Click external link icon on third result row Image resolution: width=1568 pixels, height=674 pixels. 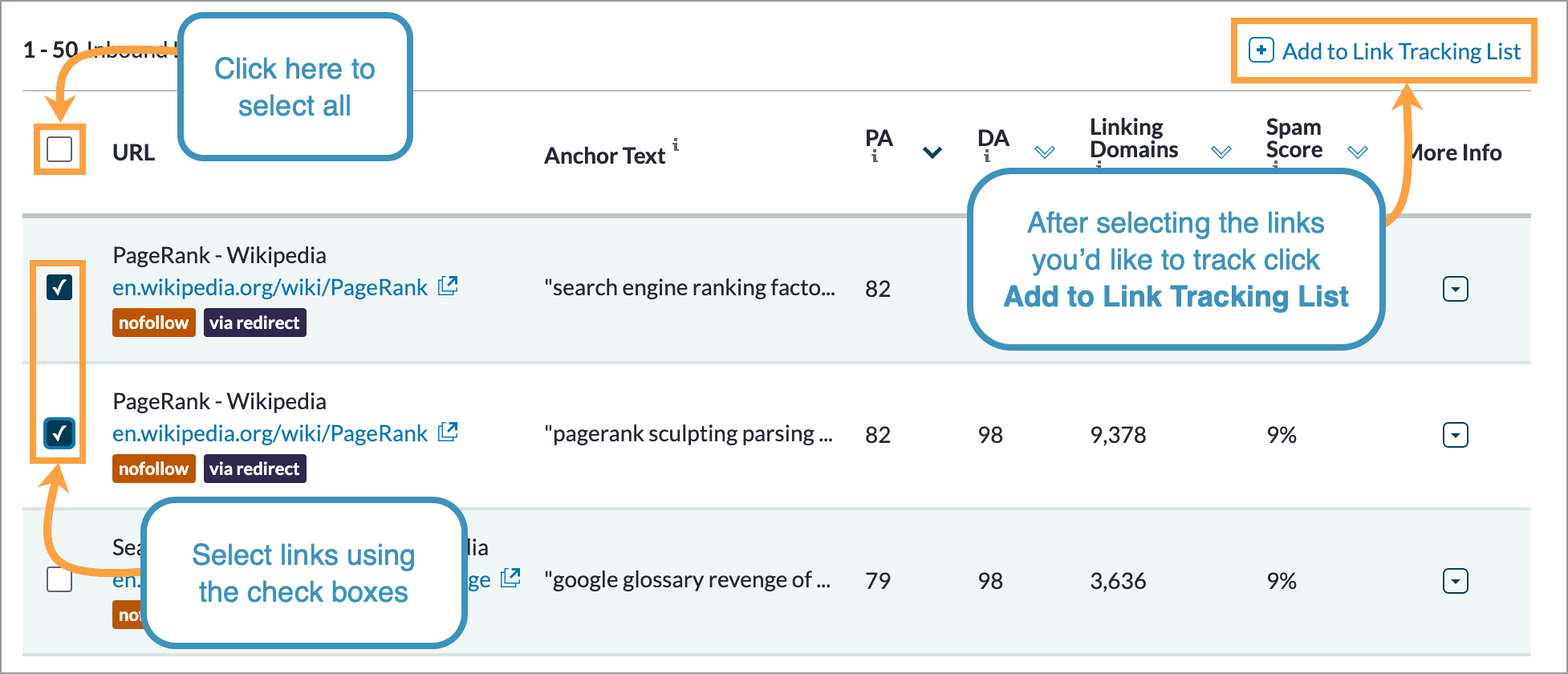click(x=511, y=578)
